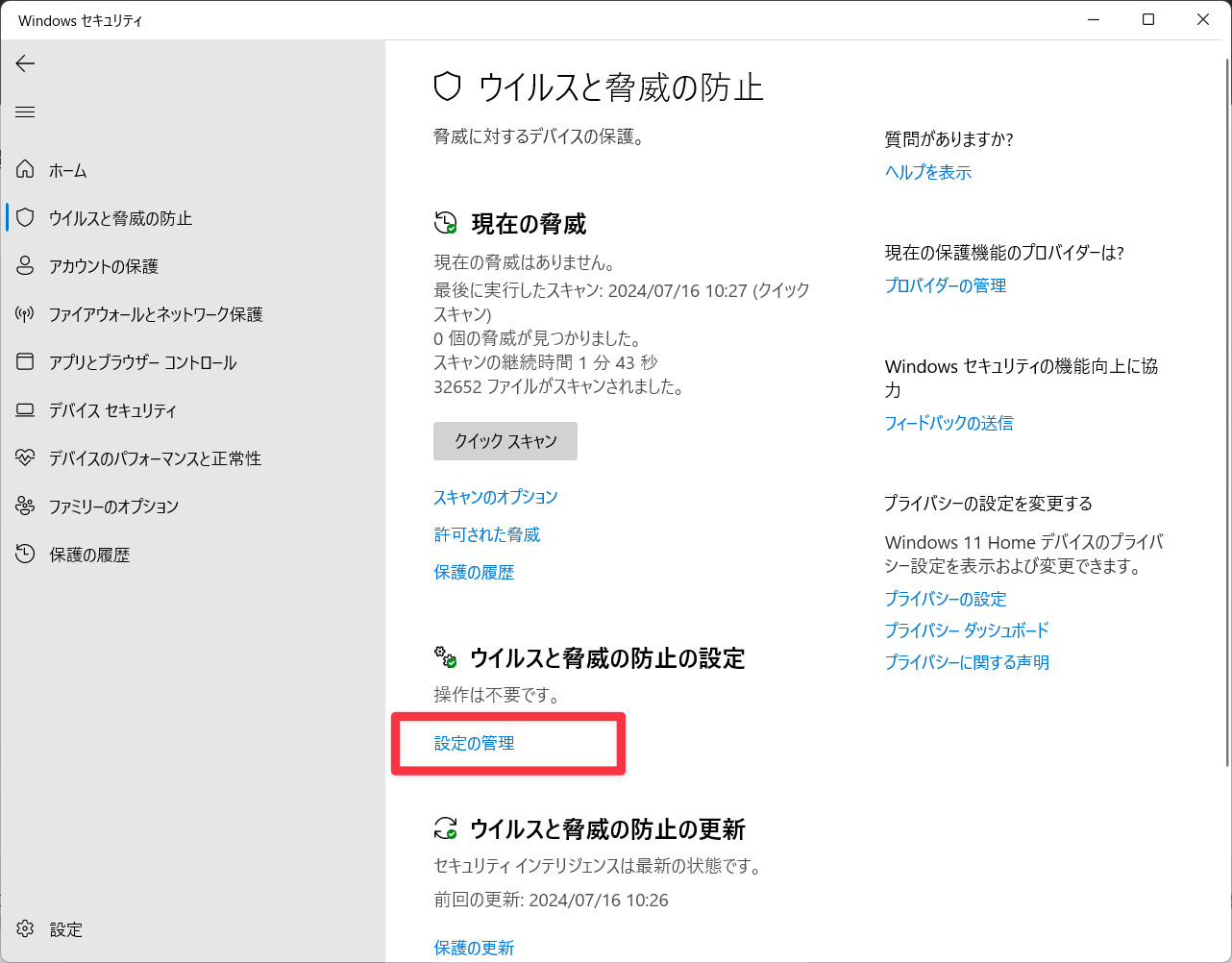Image resolution: width=1232 pixels, height=963 pixels.
Task: Click the person icon for アカウントの保護
Action: [25, 266]
